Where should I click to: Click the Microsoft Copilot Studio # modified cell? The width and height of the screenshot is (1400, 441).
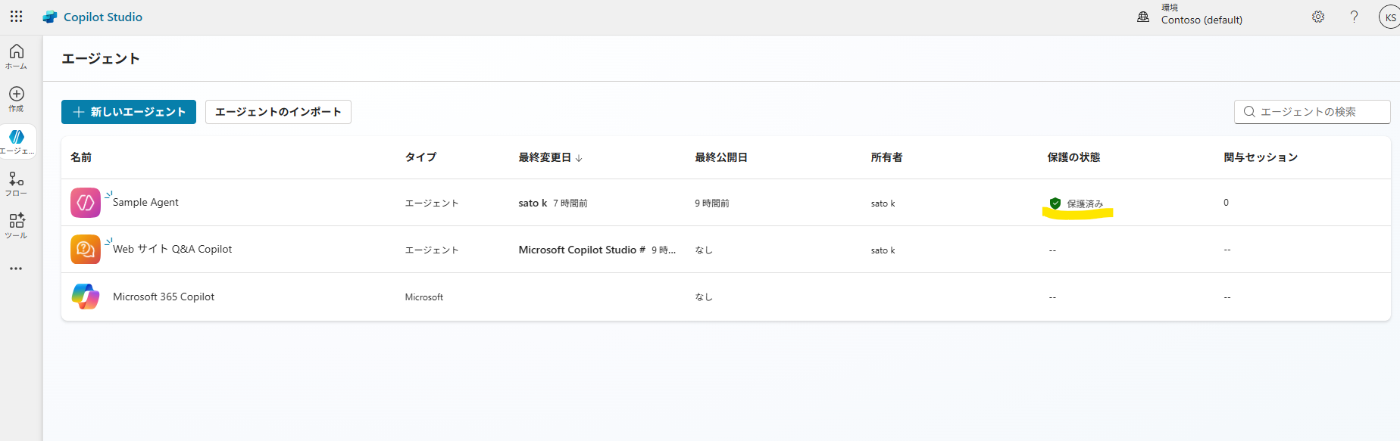pos(598,249)
